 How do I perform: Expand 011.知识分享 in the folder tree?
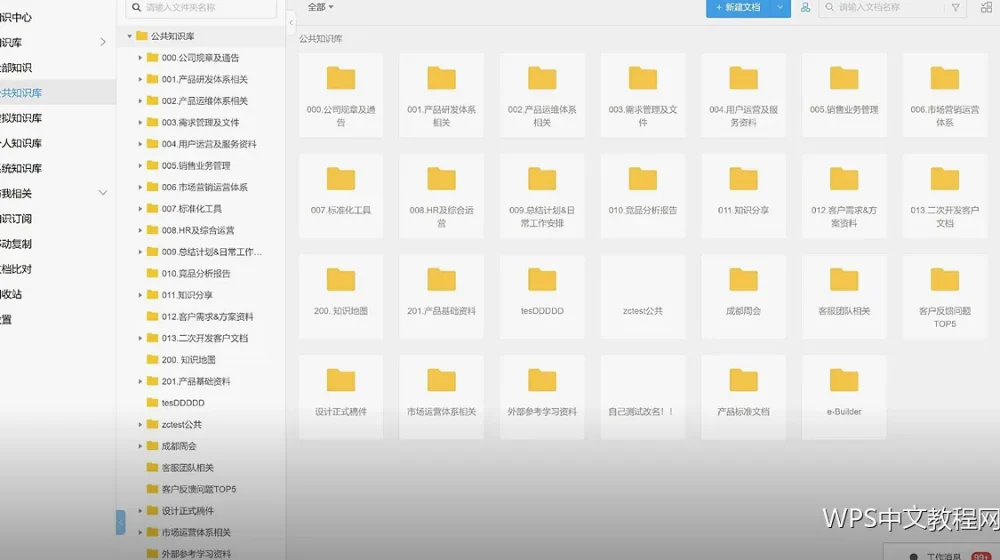click(140, 295)
